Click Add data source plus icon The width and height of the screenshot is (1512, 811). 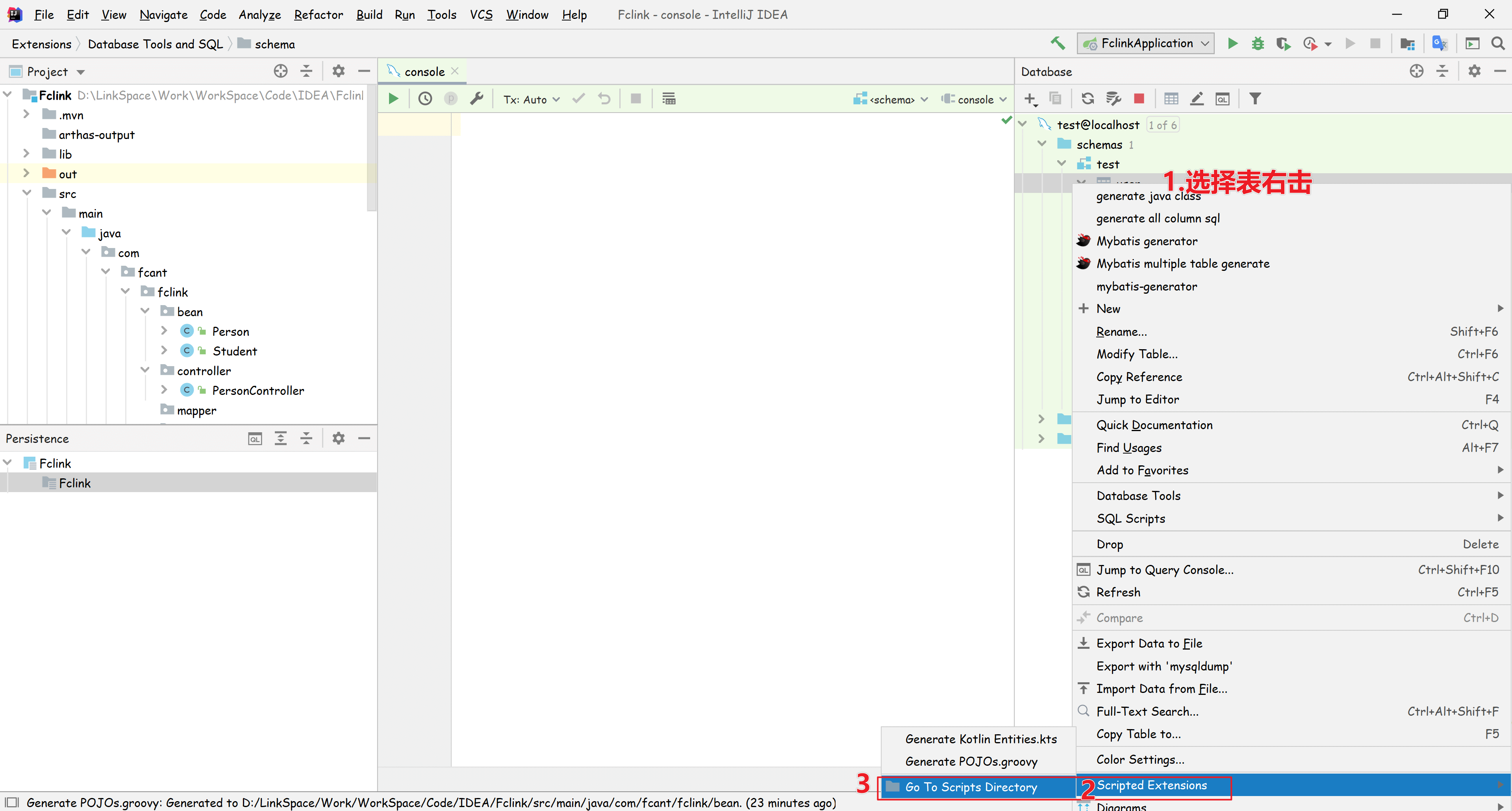[x=1030, y=98]
